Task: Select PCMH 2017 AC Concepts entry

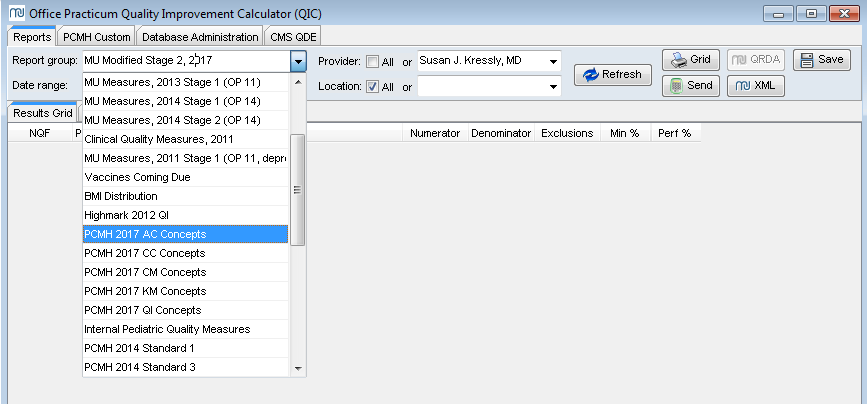Action: 186,234
